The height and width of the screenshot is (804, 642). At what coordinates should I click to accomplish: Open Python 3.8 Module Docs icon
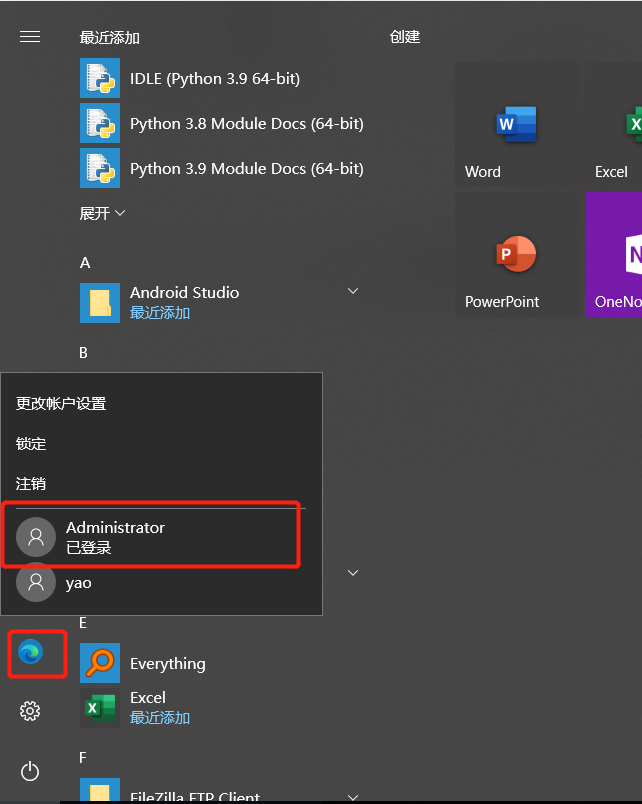(x=100, y=123)
